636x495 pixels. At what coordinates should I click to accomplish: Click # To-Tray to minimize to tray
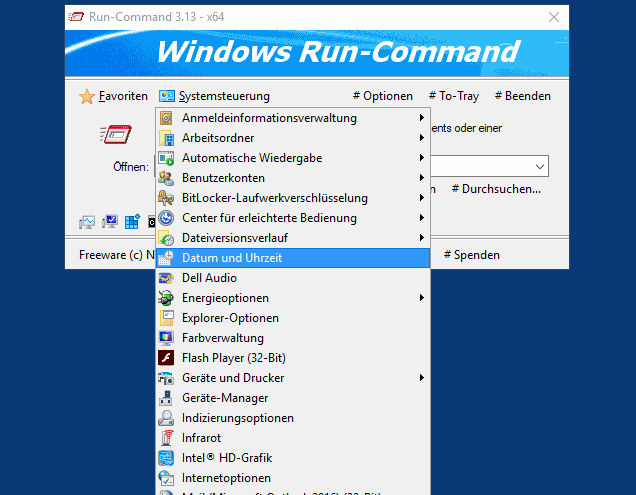point(454,96)
